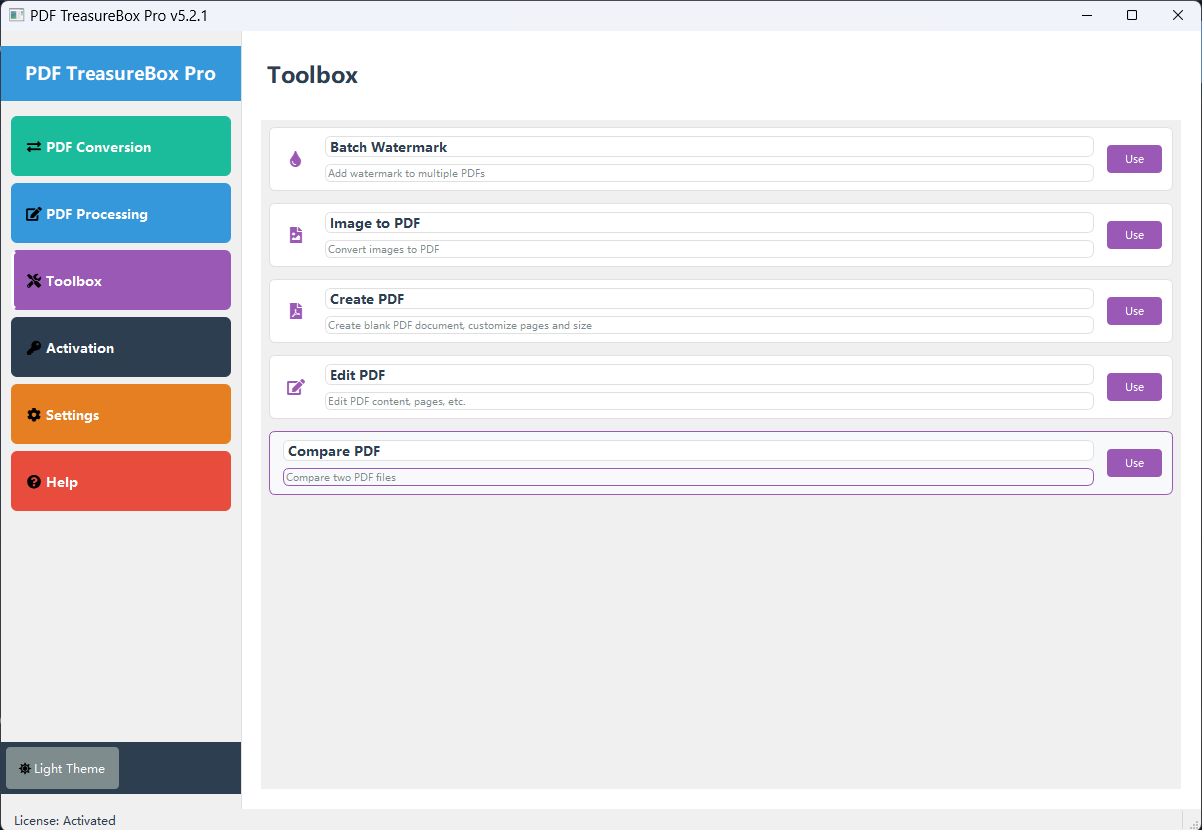Click the Batch Watermark droplet icon
Screen dimensions: 1202x830
click(x=295, y=159)
